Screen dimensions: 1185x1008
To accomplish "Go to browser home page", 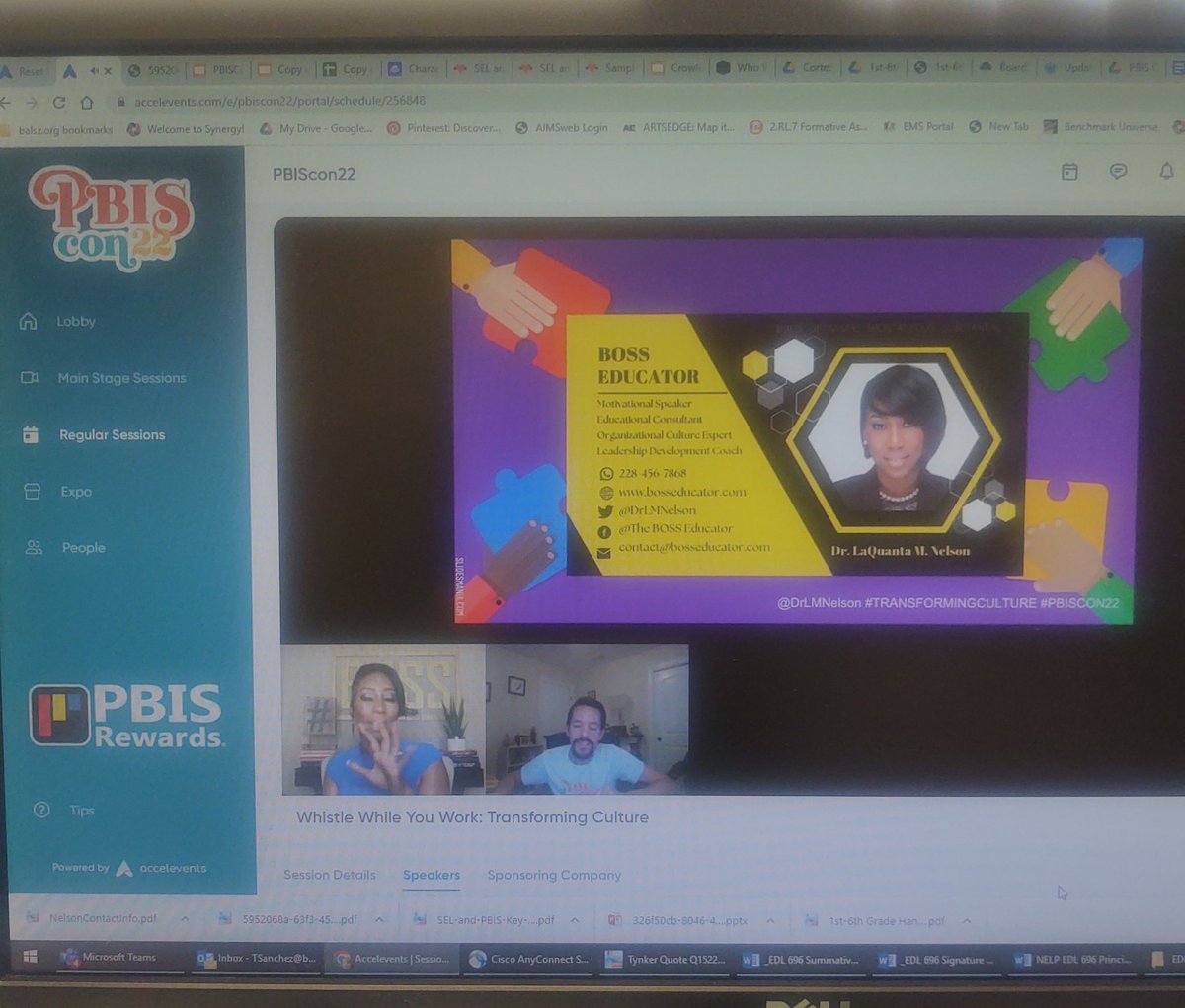I will (x=86, y=102).
